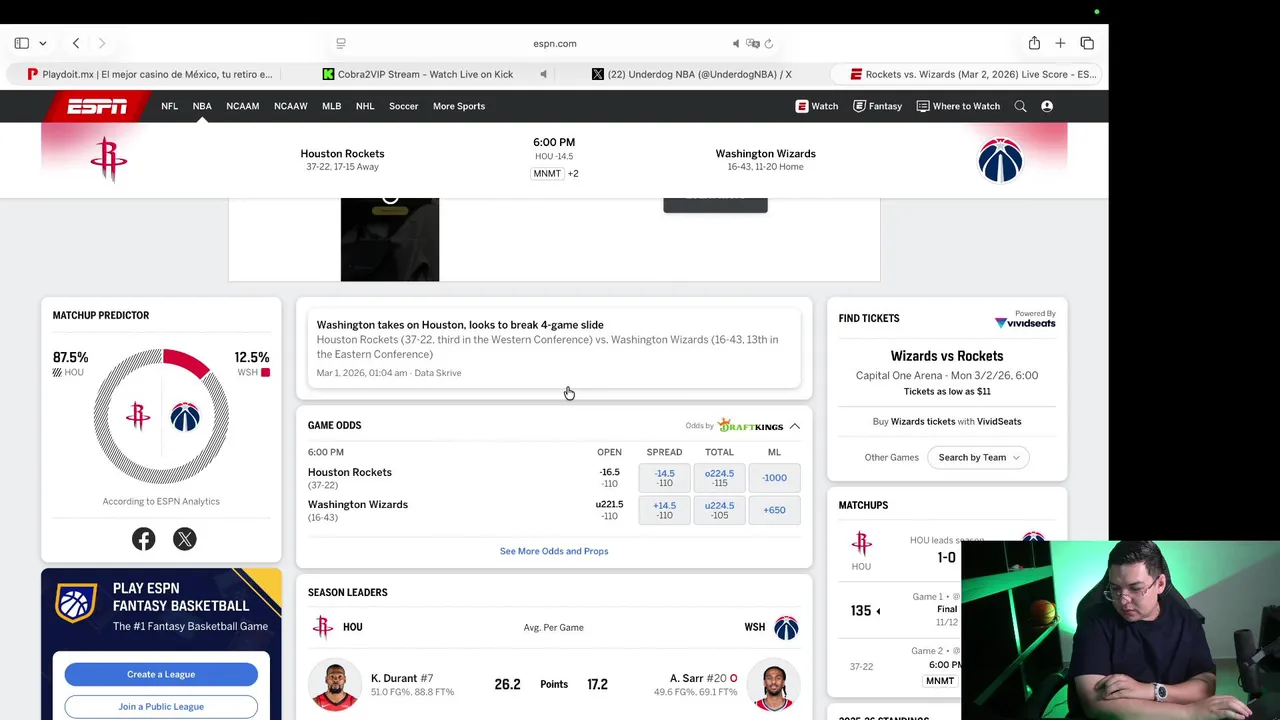
Task: Click the MNMT broadcast badge in header
Action: pyautogui.click(x=547, y=174)
